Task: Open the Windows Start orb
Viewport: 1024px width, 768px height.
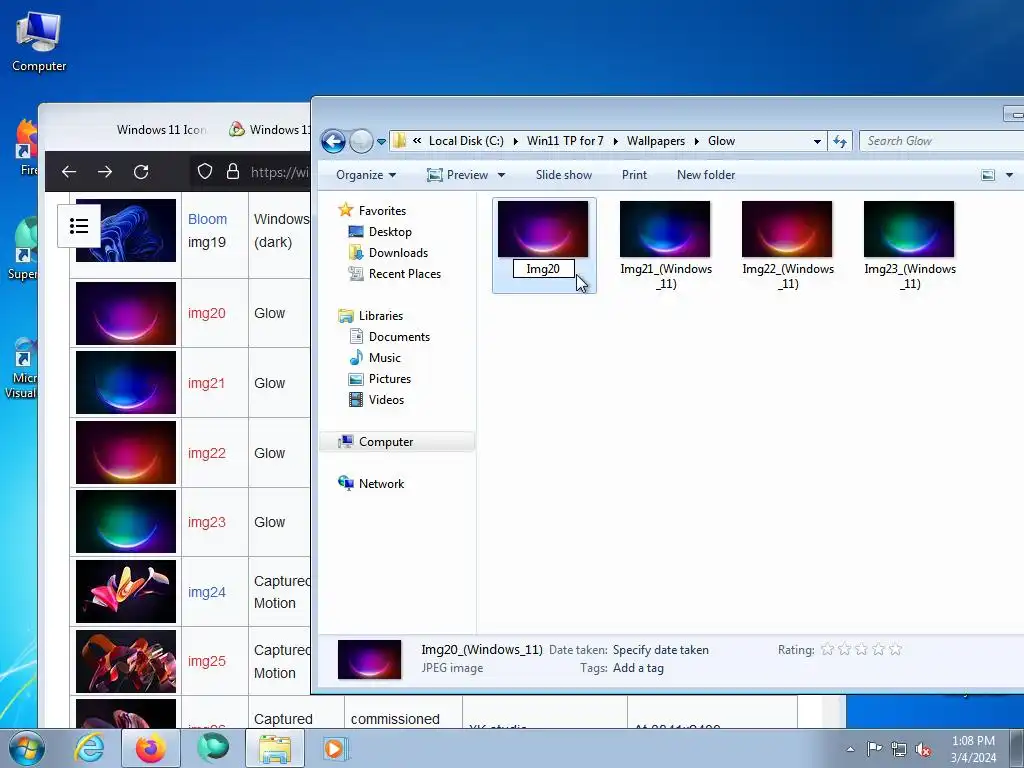Action: [x=26, y=748]
